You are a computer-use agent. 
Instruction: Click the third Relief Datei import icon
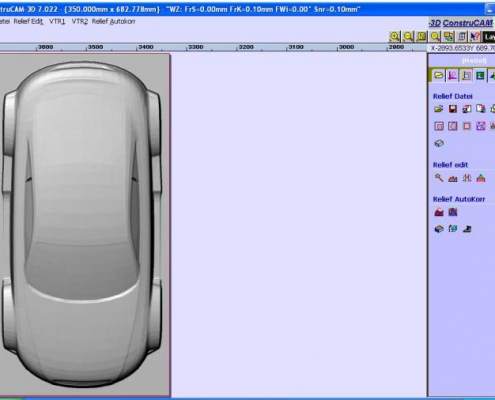click(467, 109)
